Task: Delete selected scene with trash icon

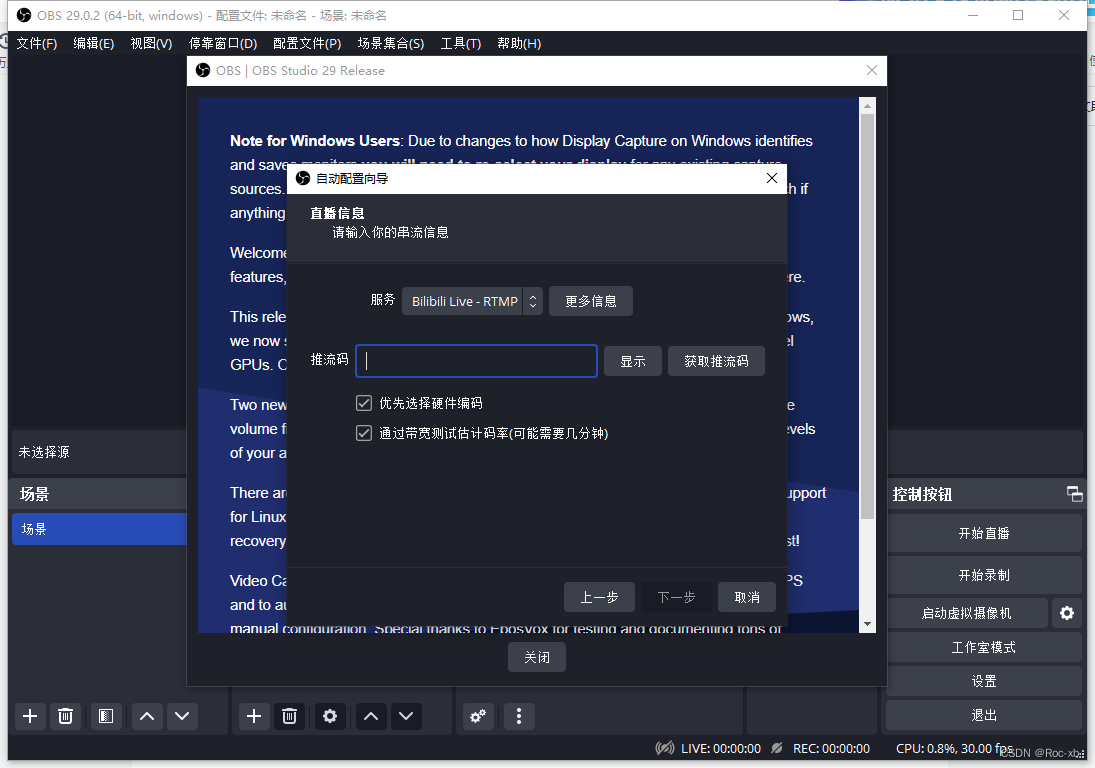Action: pyautogui.click(x=66, y=716)
